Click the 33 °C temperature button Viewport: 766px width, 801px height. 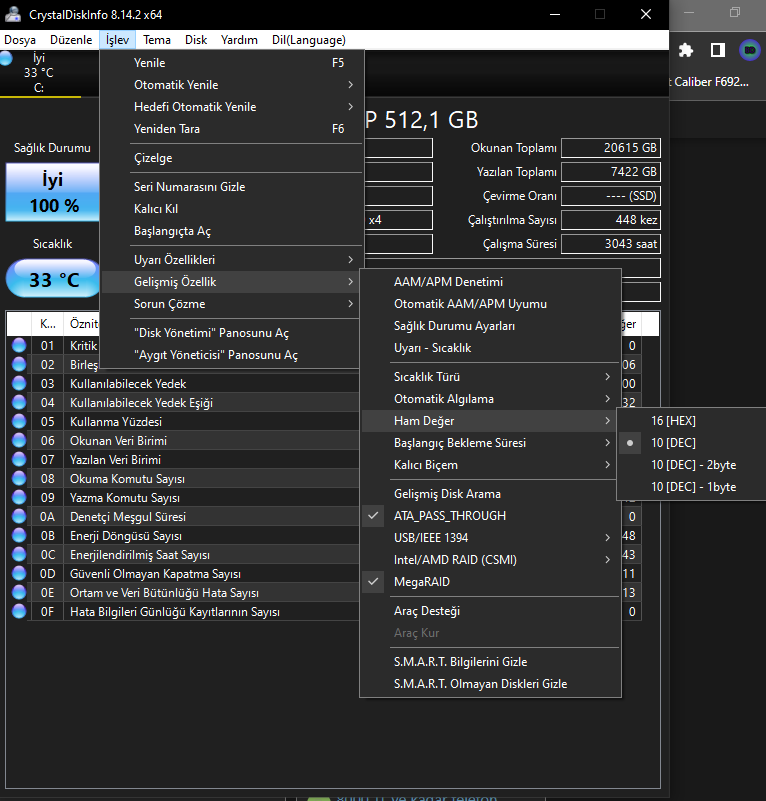coord(54,279)
